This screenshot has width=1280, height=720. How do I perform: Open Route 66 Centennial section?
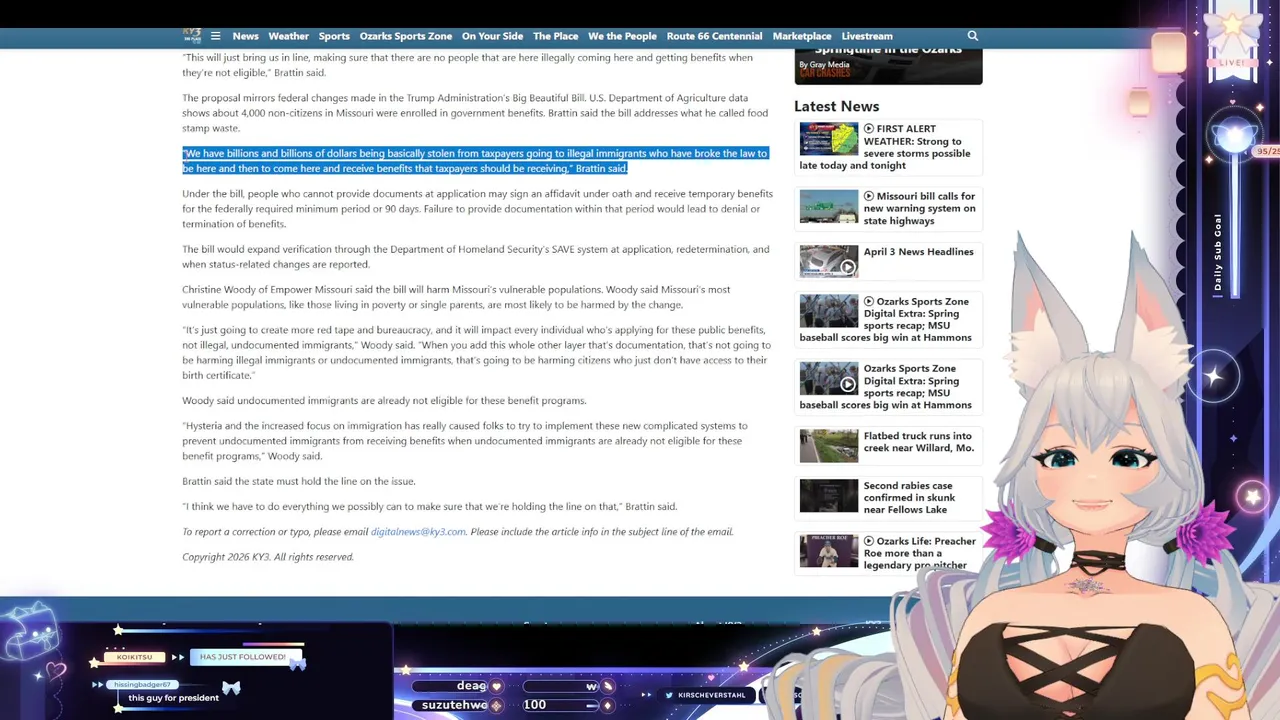coord(714,36)
